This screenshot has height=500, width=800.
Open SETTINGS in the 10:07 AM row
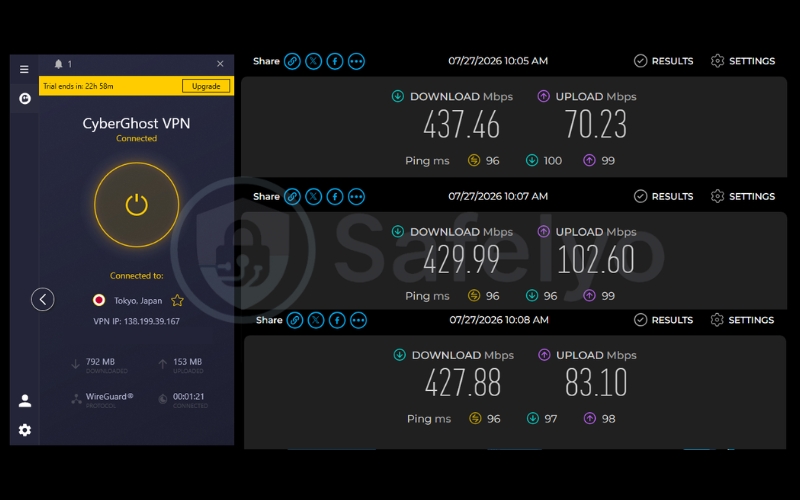[743, 196]
